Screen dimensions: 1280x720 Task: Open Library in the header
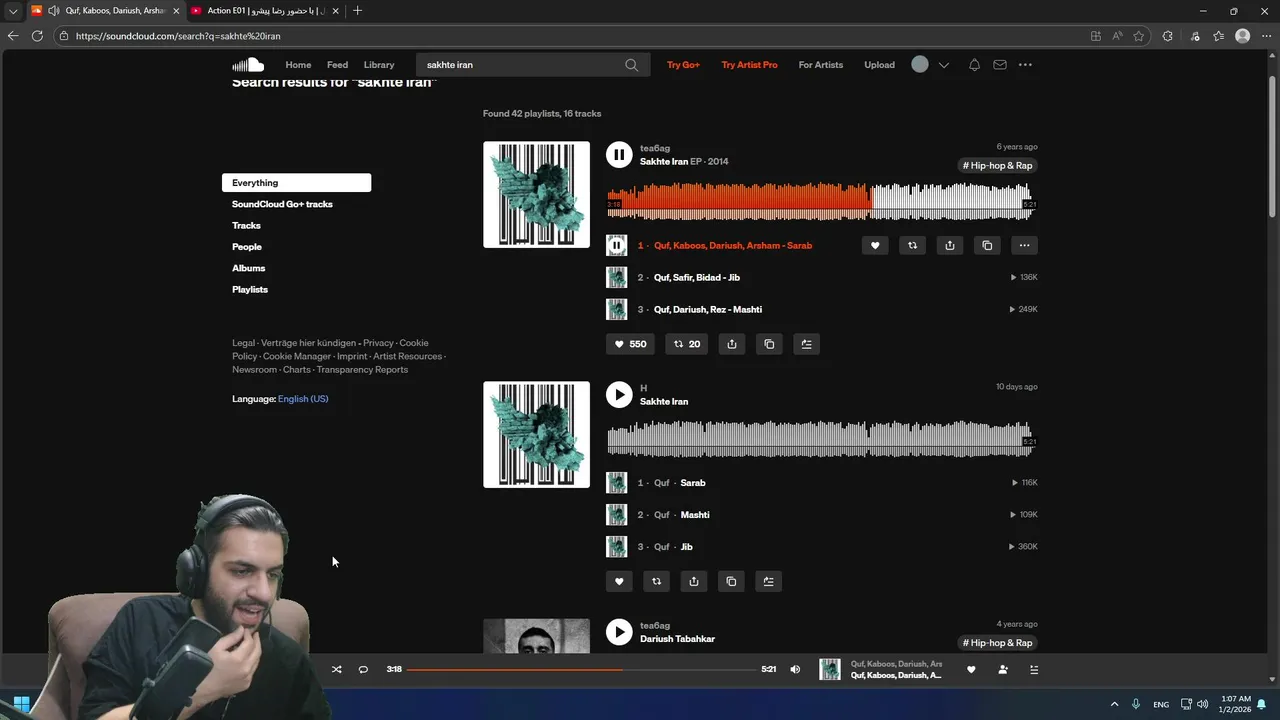click(x=379, y=65)
